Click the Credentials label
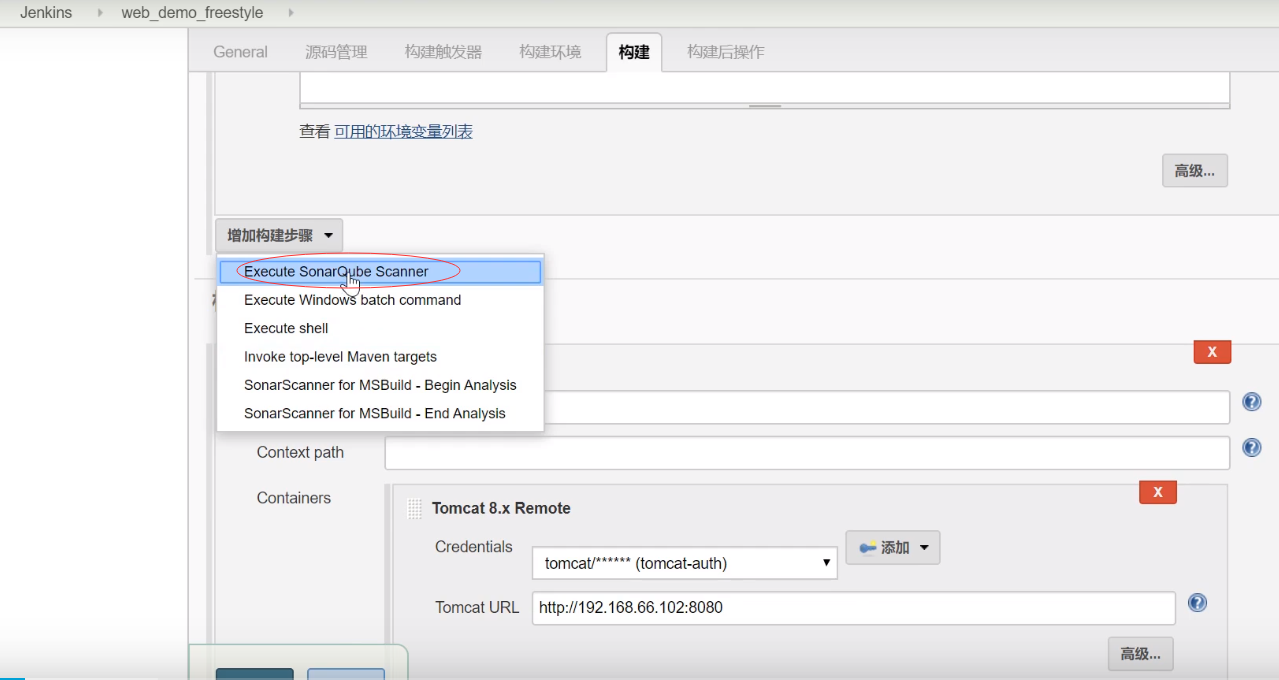1279x680 pixels. [474, 547]
